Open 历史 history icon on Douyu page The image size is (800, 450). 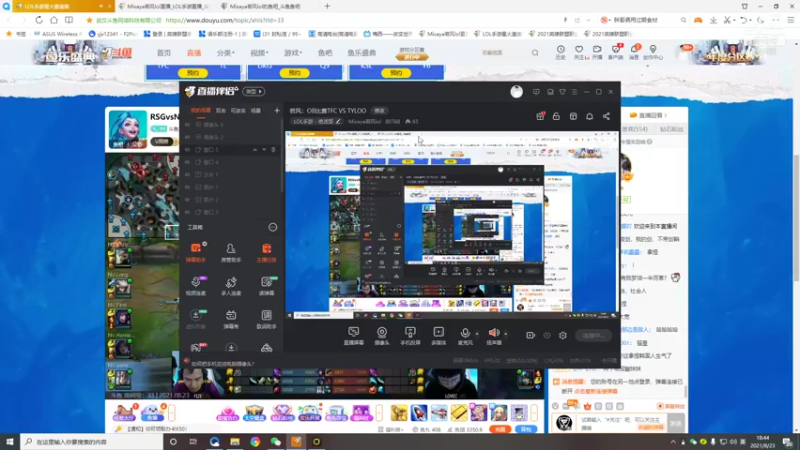pos(560,52)
